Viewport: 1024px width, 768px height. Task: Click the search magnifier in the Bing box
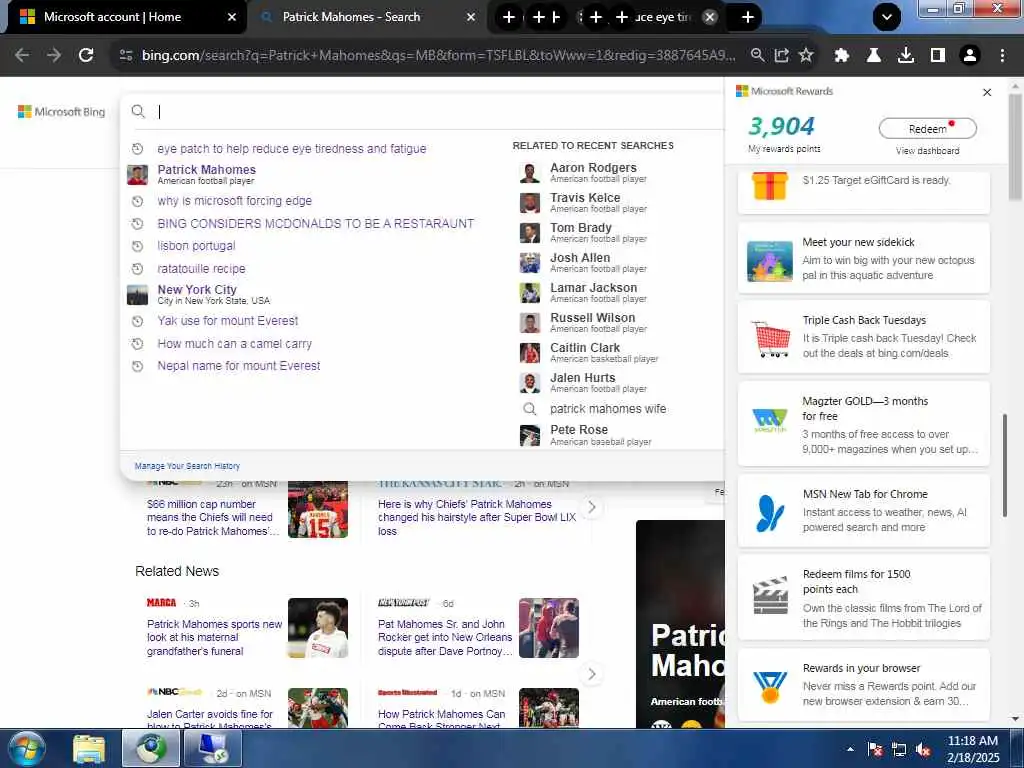[138, 111]
